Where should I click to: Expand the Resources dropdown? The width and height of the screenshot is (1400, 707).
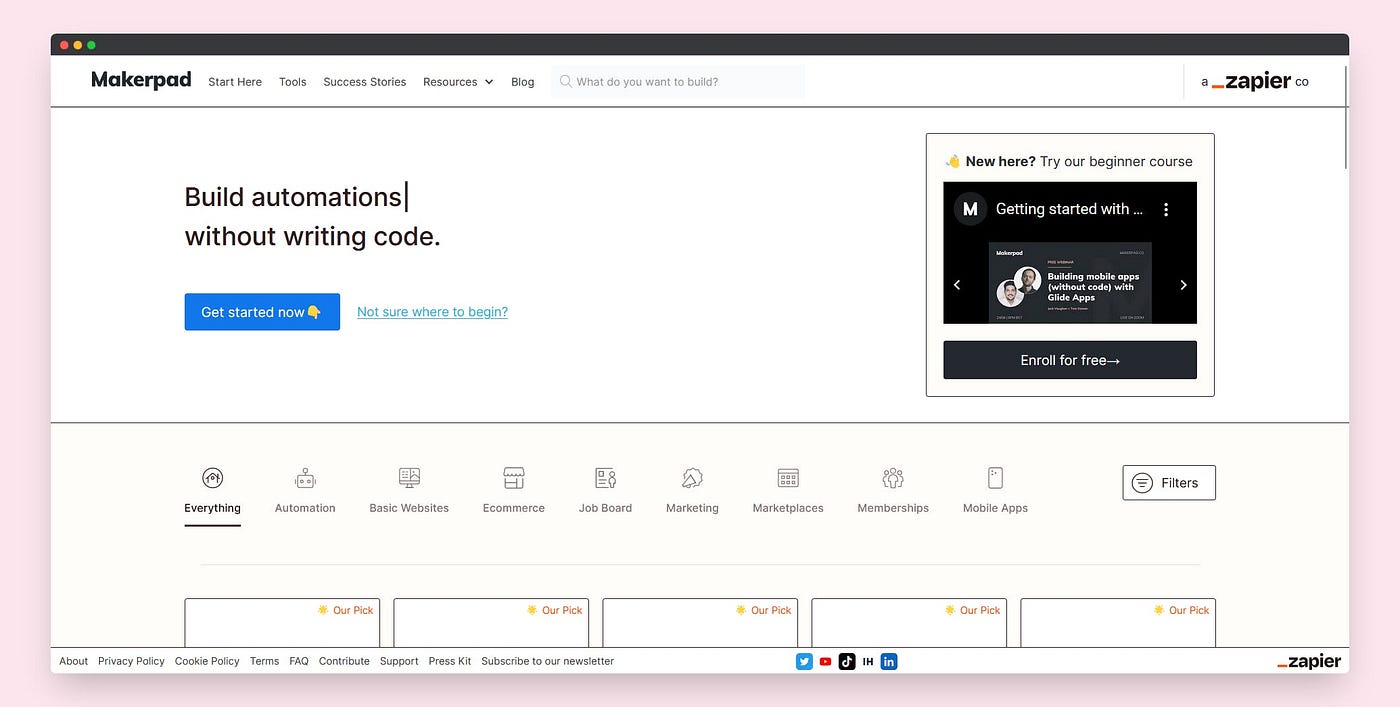point(457,82)
